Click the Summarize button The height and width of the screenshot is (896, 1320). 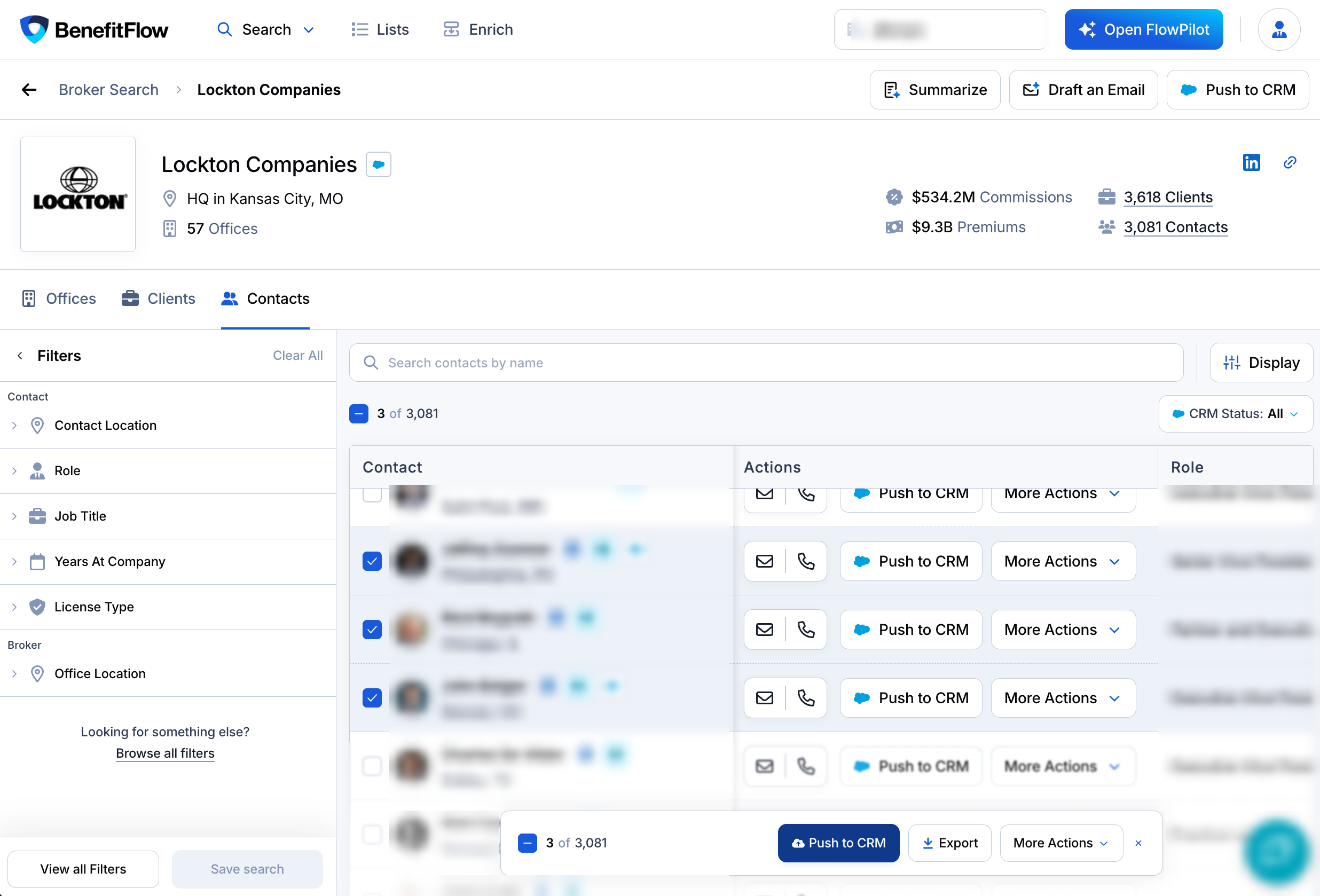(935, 90)
